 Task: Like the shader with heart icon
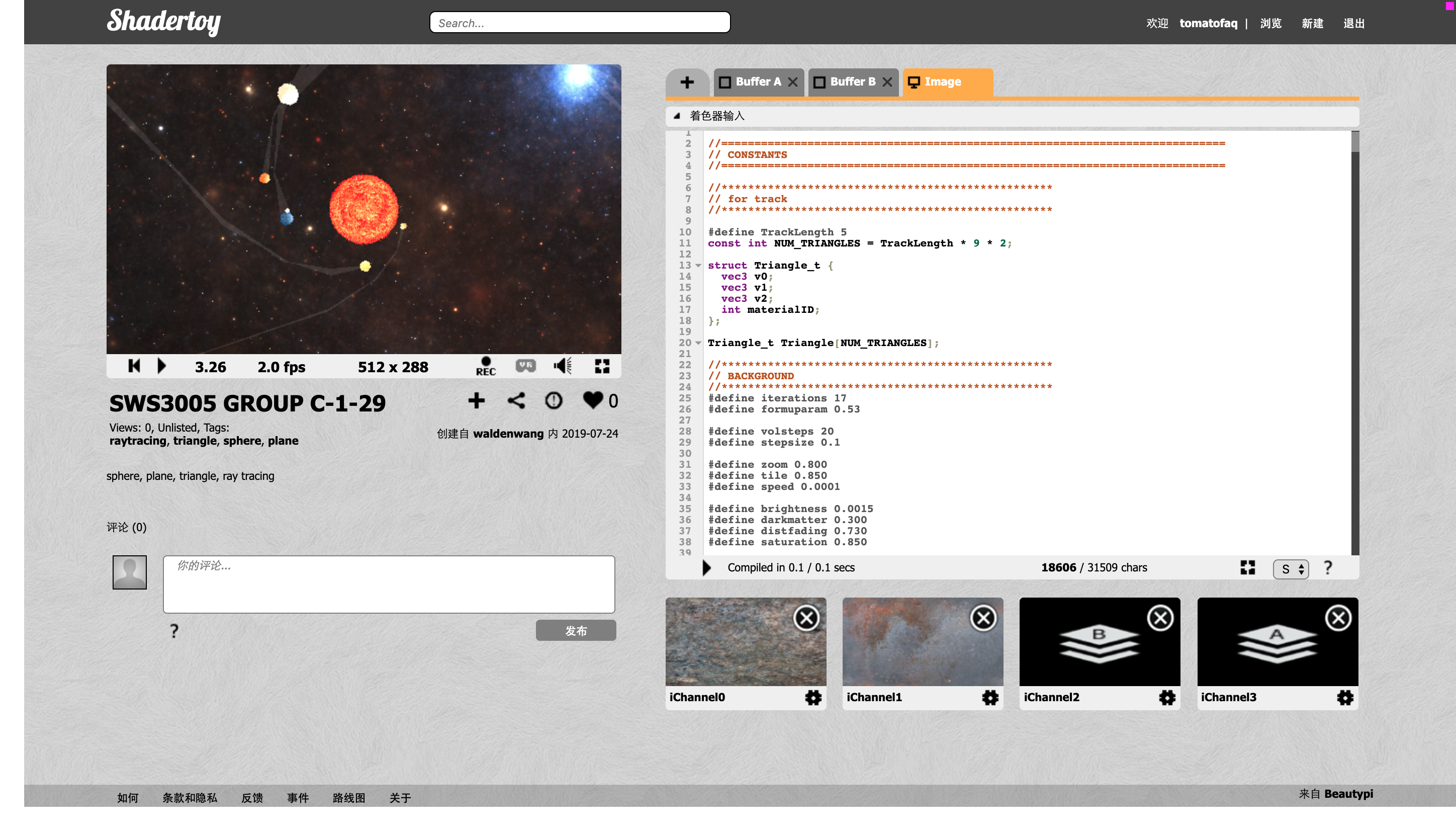[x=593, y=400]
